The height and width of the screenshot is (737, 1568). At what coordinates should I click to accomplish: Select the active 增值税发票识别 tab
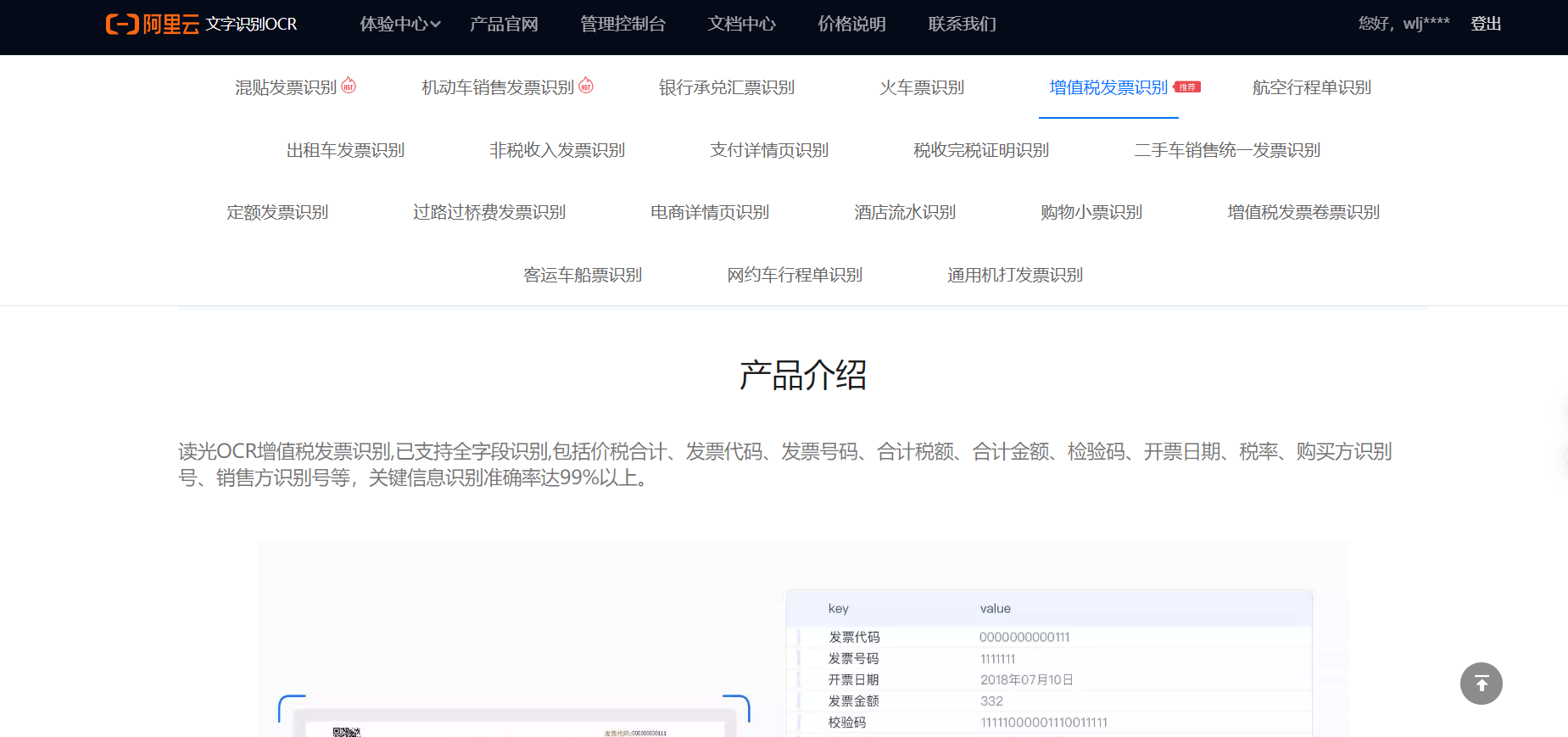1108,87
